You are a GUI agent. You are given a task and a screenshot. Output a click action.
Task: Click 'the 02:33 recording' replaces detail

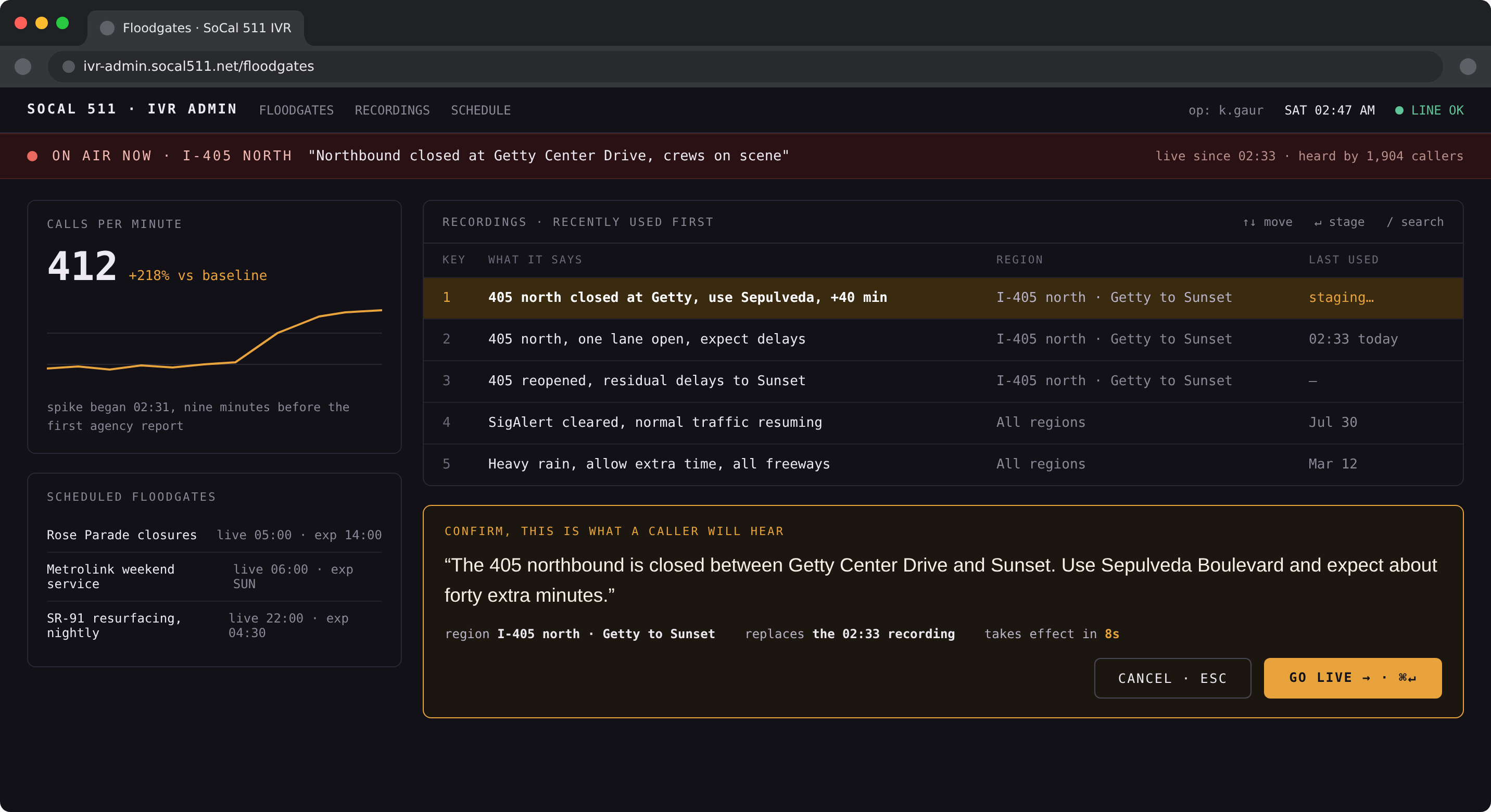pos(883,634)
